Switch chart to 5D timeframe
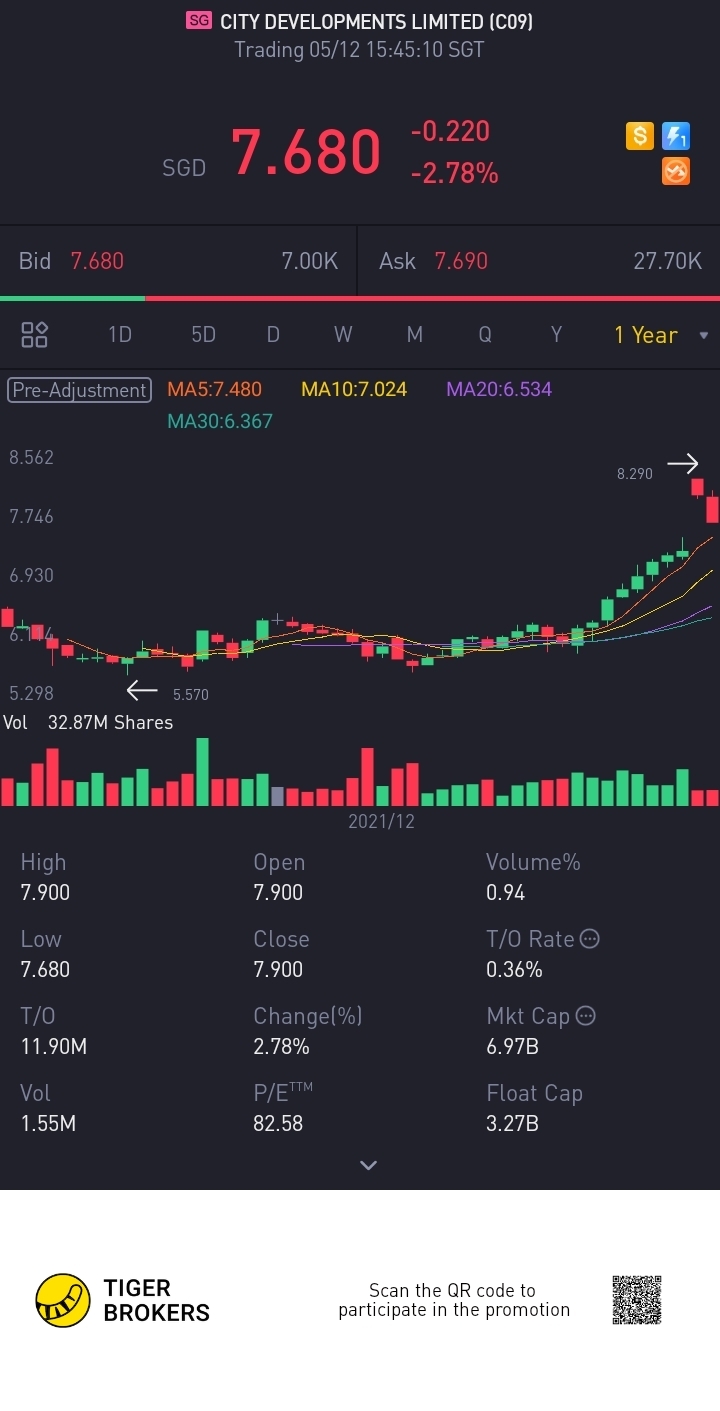Image resolution: width=720 pixels, height=1411 pixels. [203, 335]
